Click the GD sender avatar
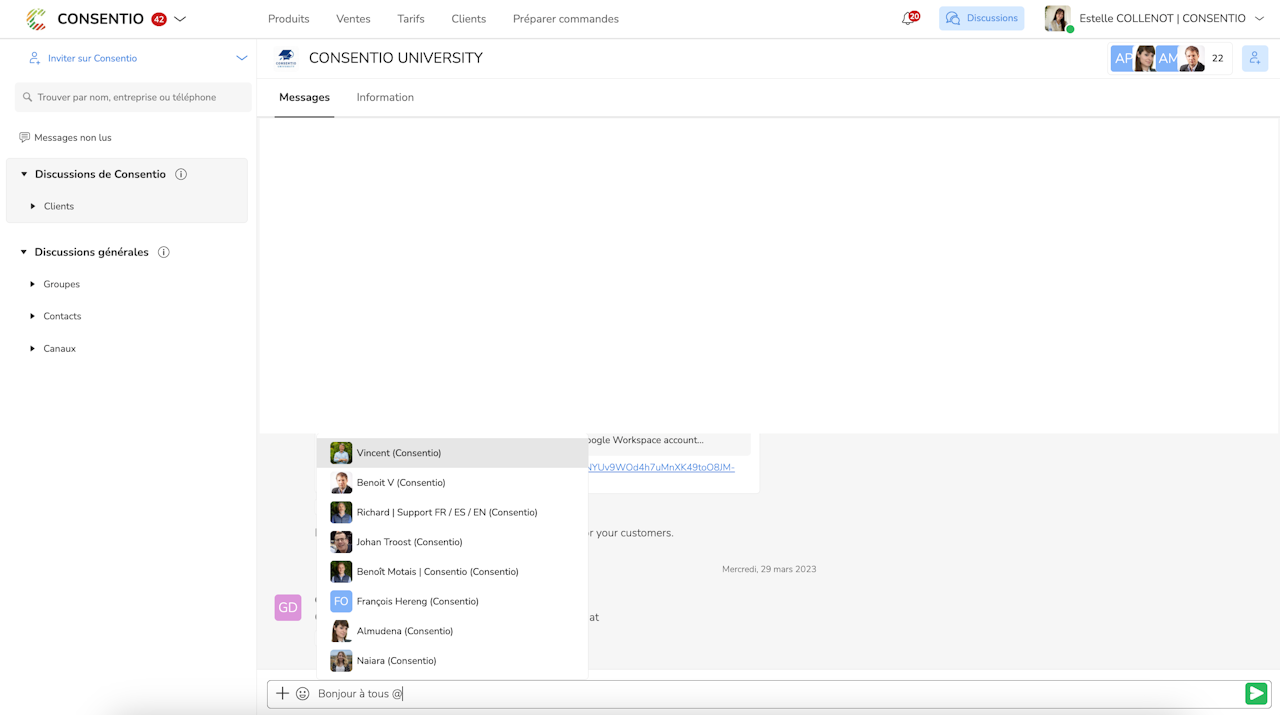 pos(288,607)
